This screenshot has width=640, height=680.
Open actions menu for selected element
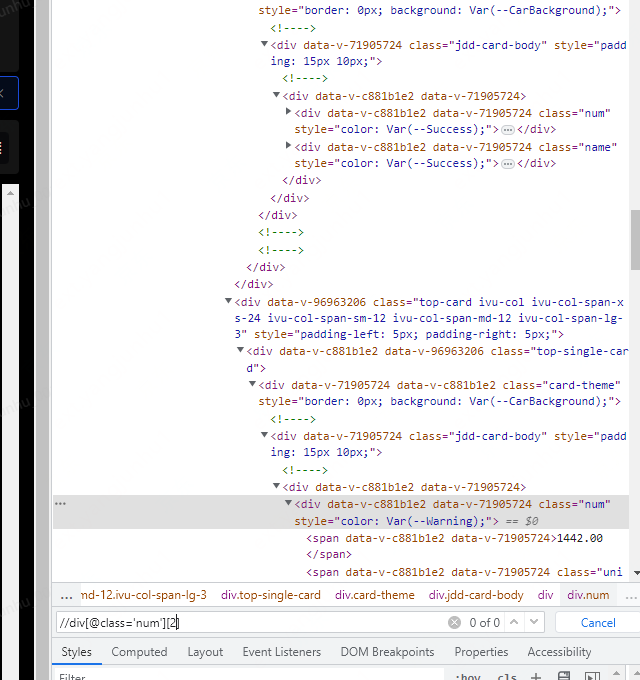(60, 504)
